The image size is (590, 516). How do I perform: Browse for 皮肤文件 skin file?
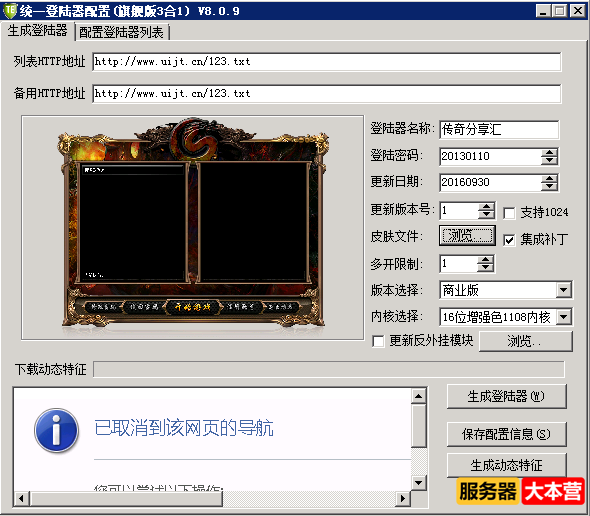(467, 236)
